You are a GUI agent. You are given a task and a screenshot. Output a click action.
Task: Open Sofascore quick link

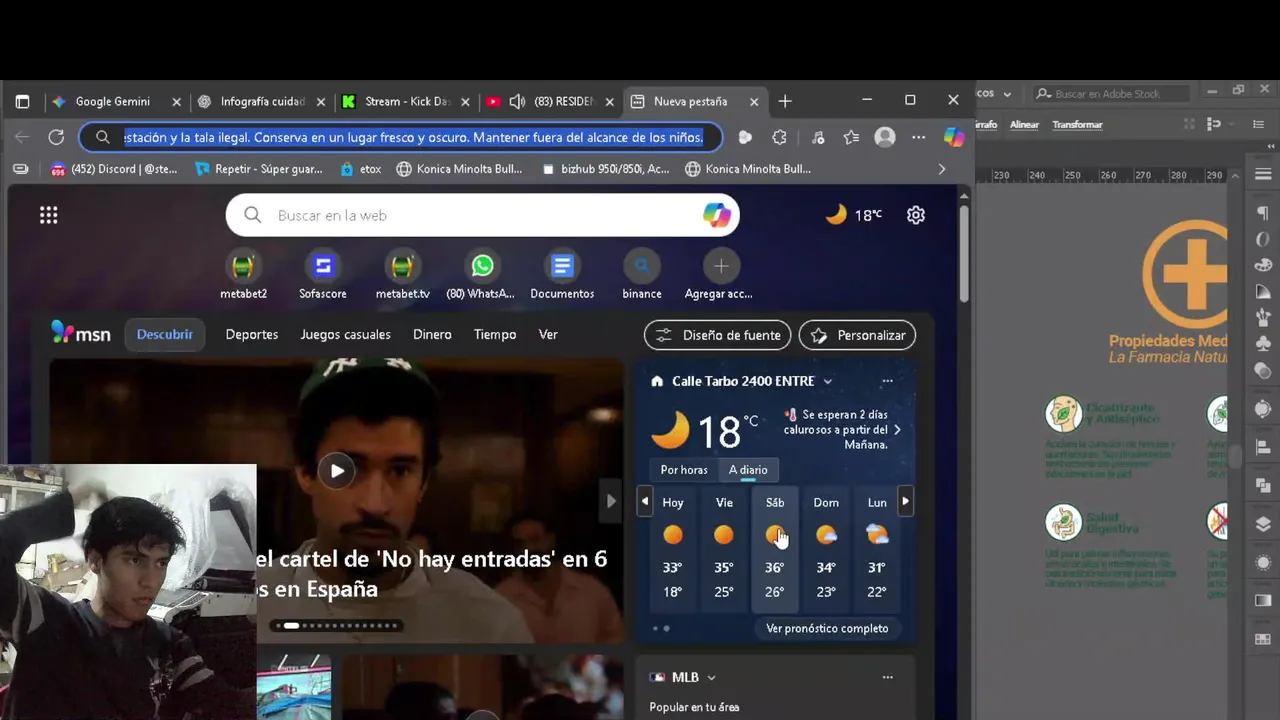click(322, 275)
